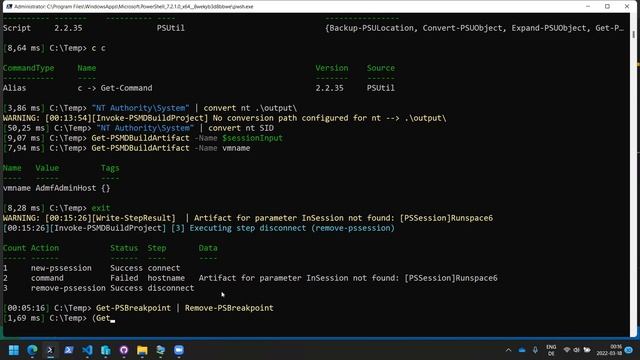Launch Microsoft Edge from taskbar

(x=32, y=350)
